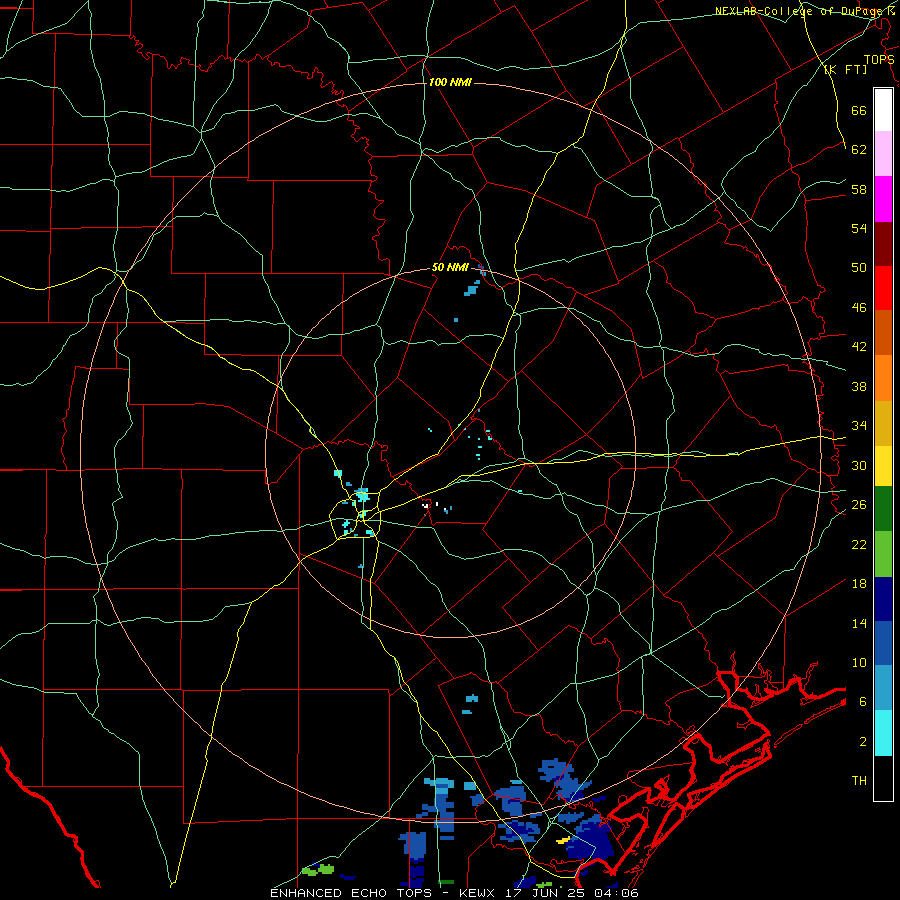The width and height of the screenshot is (900, 900).
Task: Click the black TH legend block
Action: 883,778
